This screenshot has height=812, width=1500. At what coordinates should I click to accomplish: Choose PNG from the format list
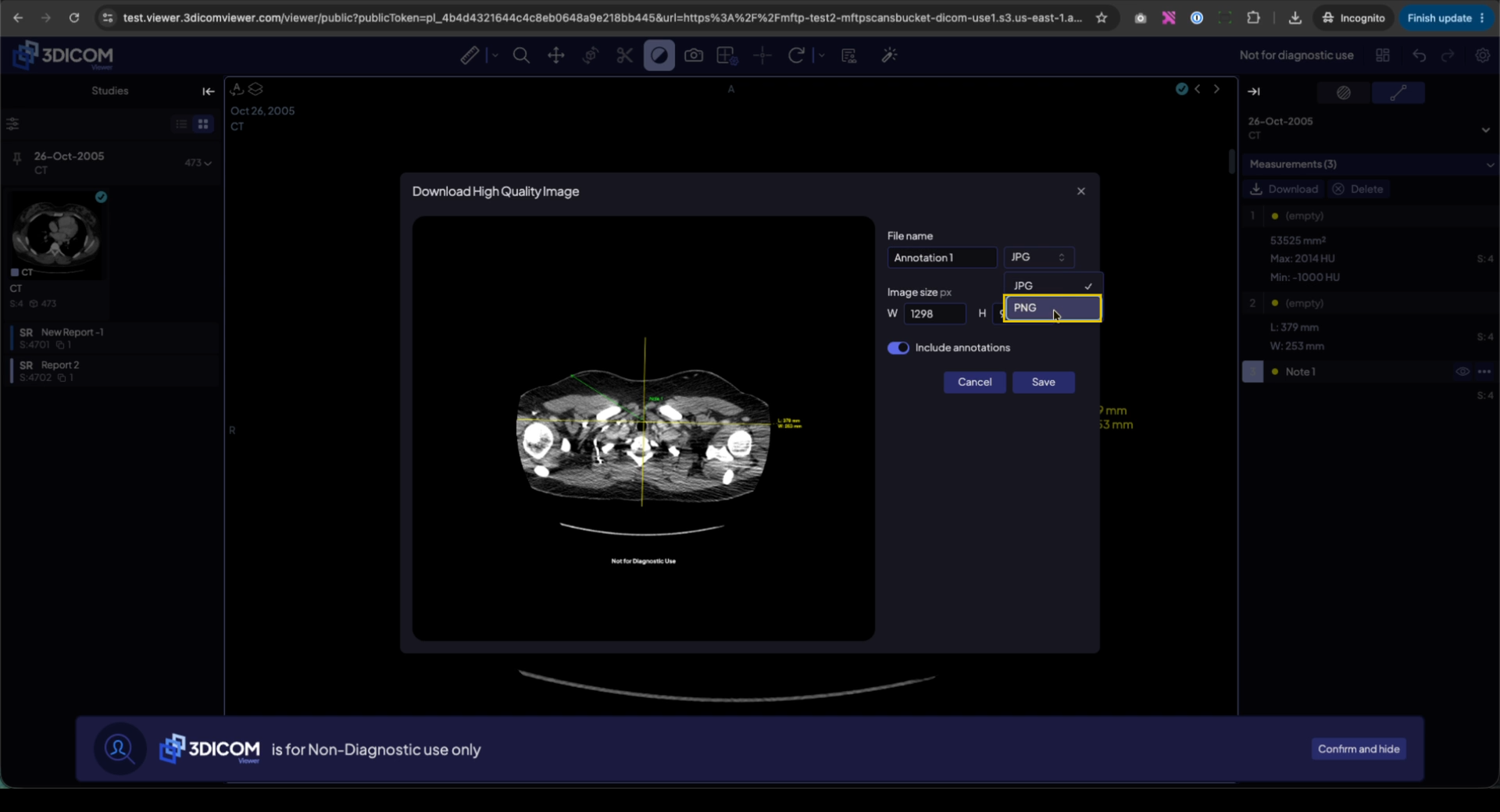1053,308
